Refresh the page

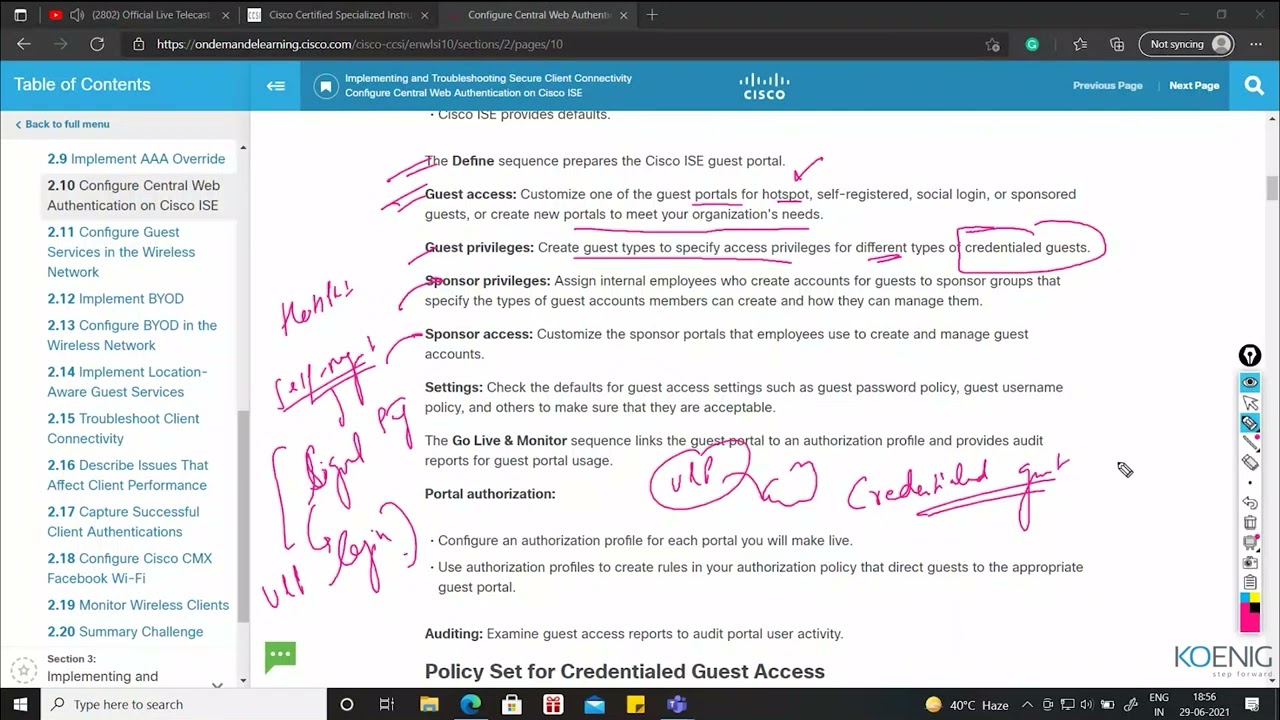coord(97,44)
